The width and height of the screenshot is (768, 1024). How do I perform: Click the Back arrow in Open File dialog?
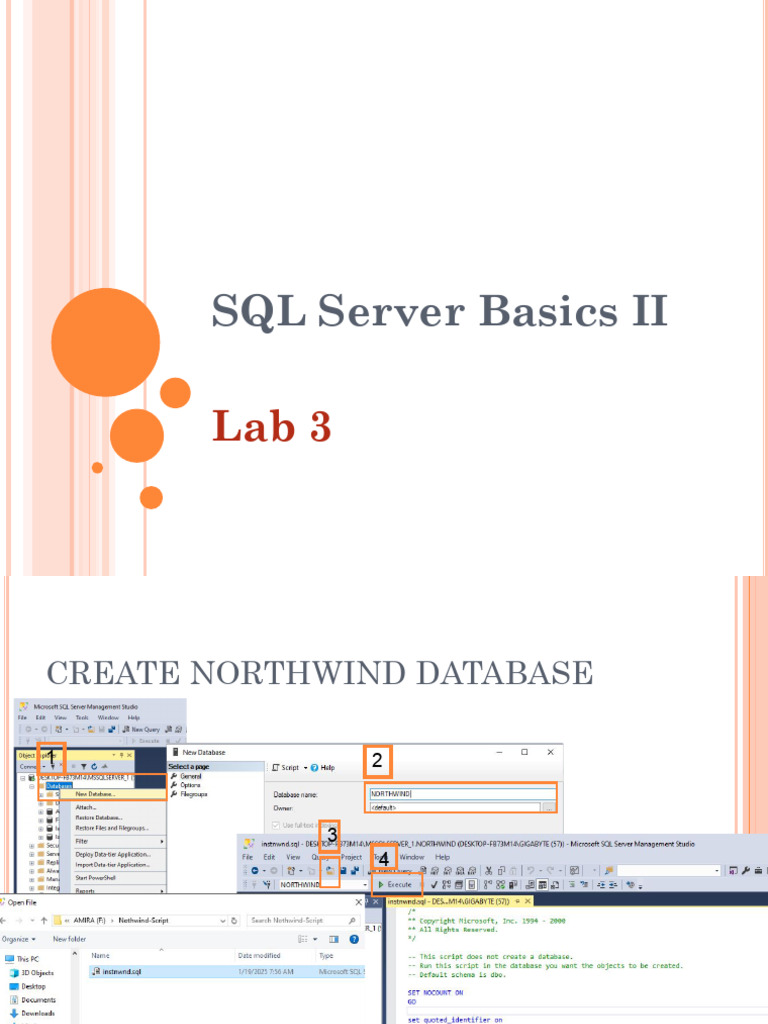click(4, 920)
